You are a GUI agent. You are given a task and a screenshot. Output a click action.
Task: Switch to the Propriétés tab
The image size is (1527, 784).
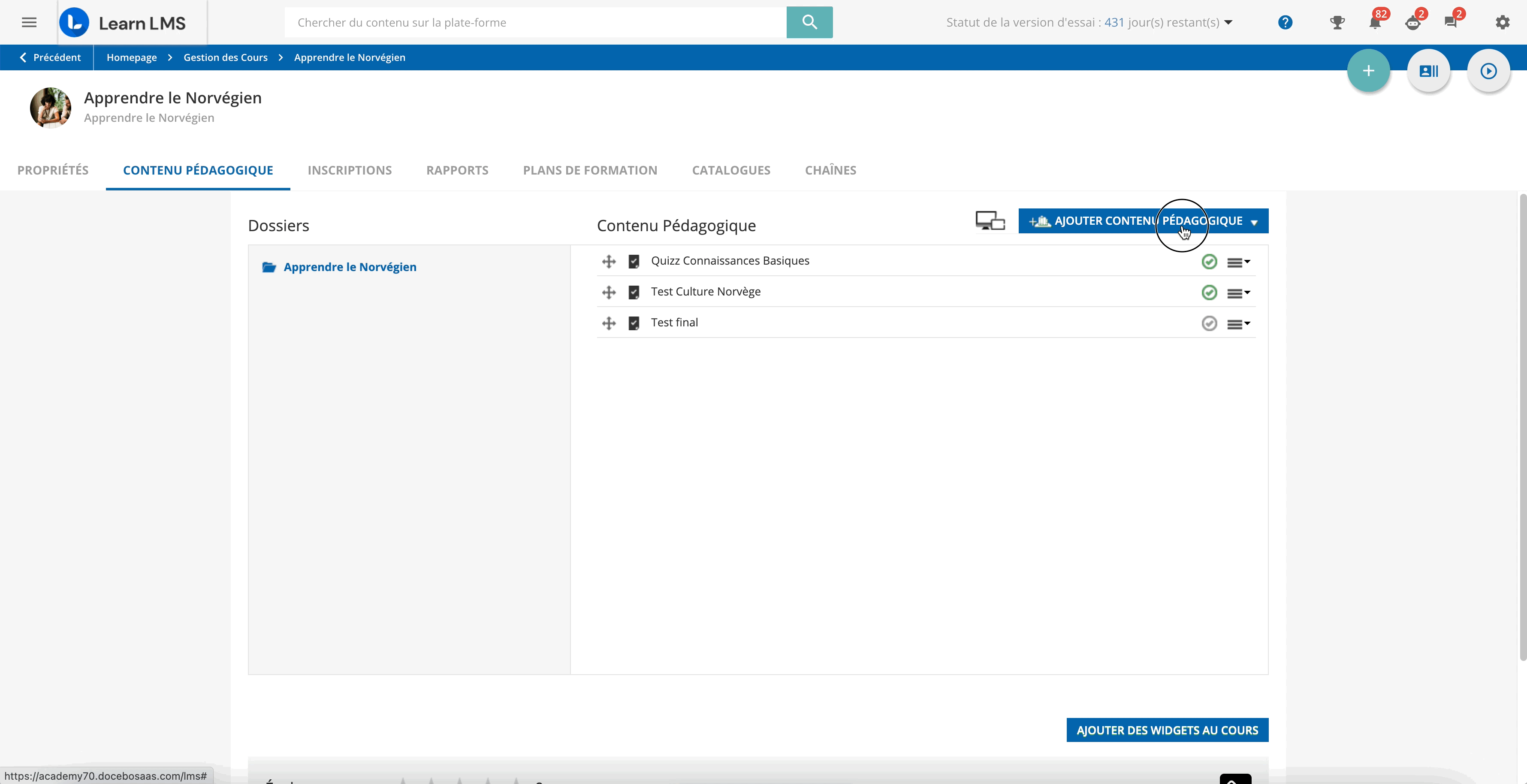[53, 170]
